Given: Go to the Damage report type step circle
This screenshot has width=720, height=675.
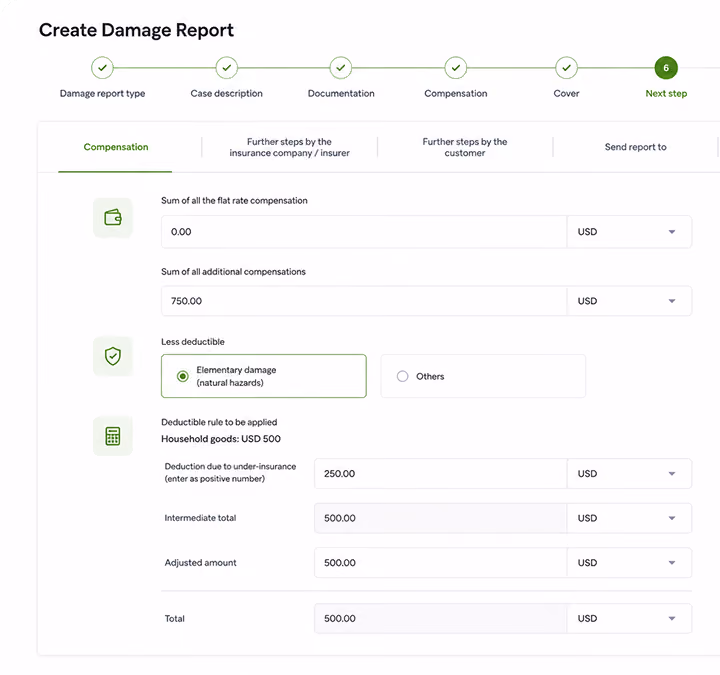Looking at the screenshot, I should [x=102, y=68].
